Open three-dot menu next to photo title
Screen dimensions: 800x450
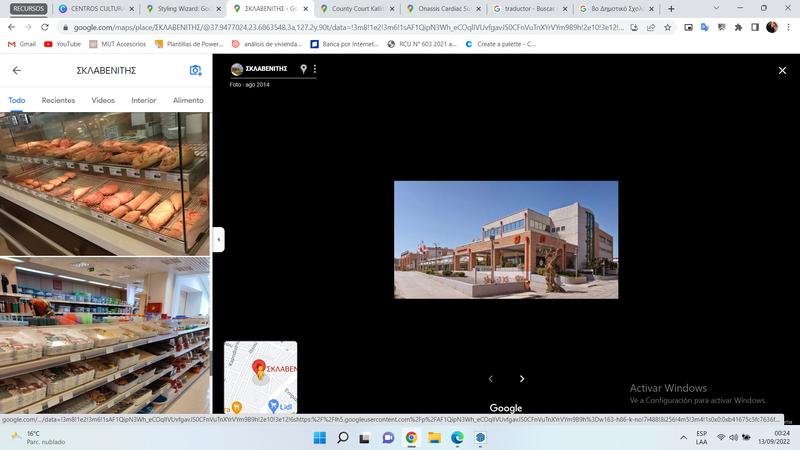[x=315, y=69]
